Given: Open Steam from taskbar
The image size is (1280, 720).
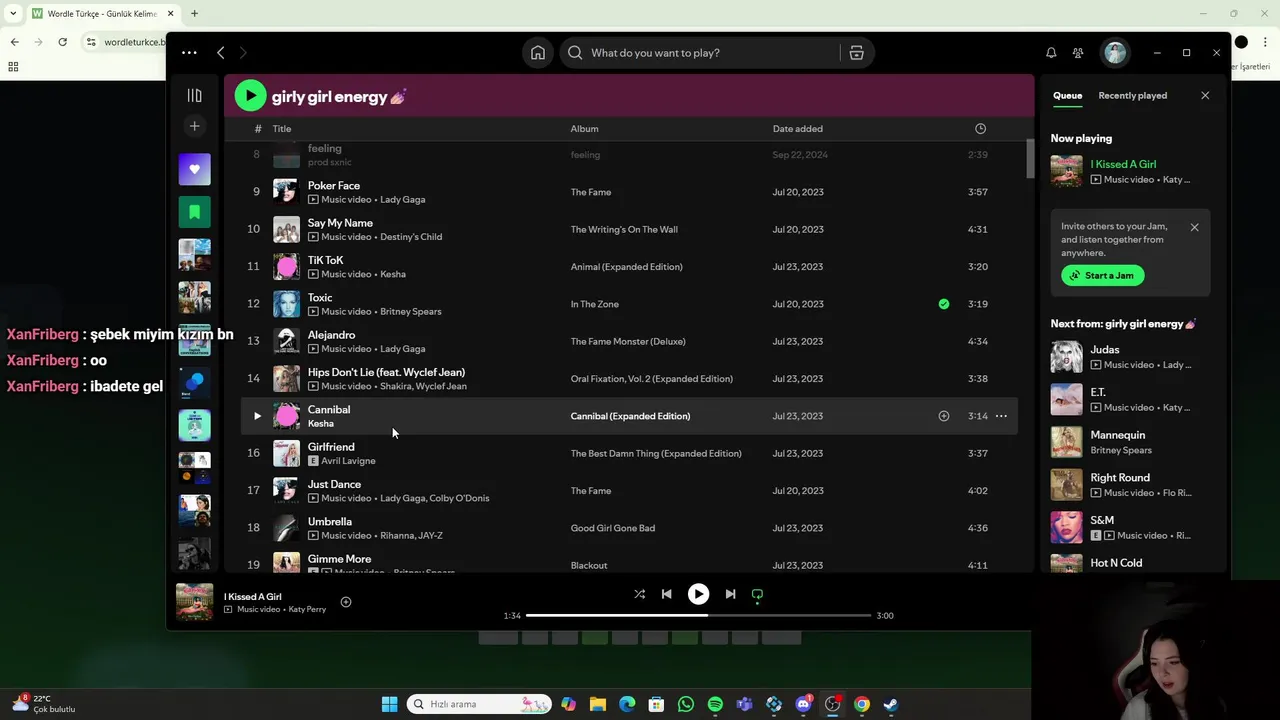Looking at the screenshot, I should click(x=890, y=704).
